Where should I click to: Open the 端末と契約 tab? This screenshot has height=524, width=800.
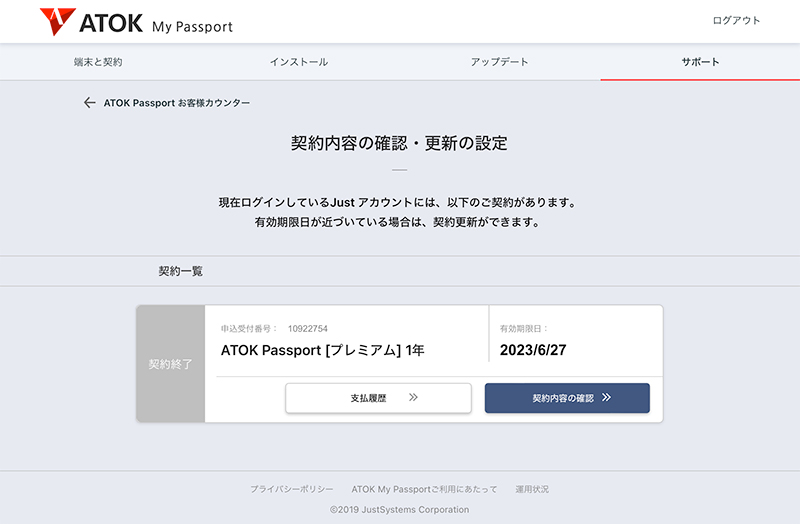click(98, 62)
